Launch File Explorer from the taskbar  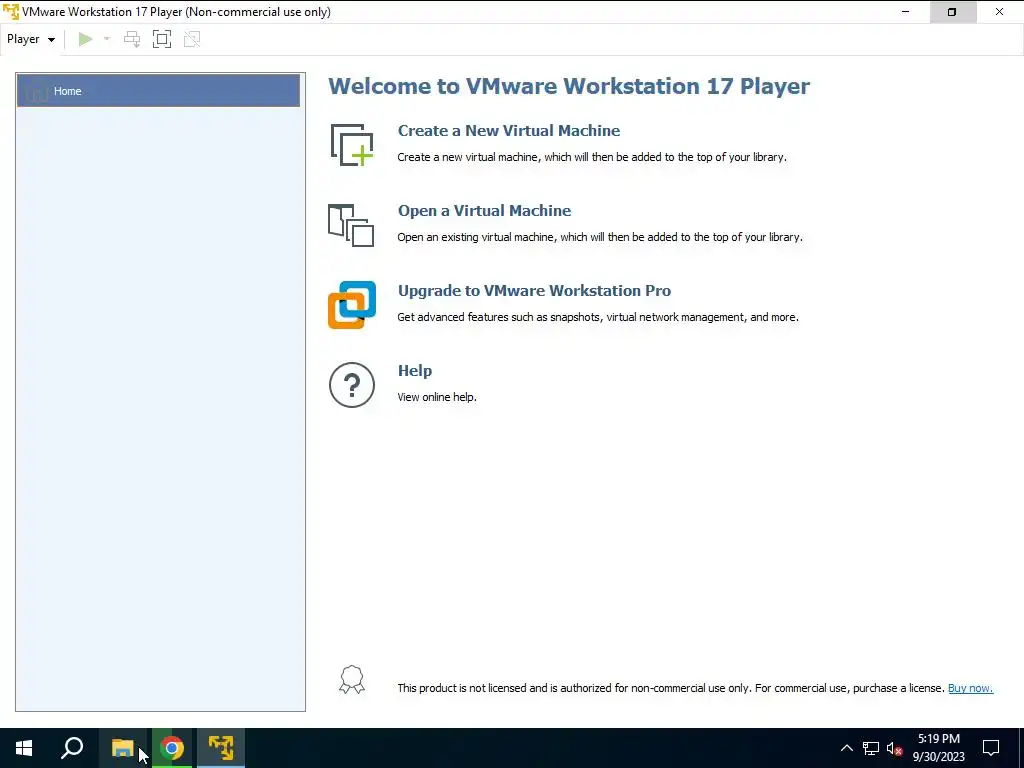[x=123, y=748]
